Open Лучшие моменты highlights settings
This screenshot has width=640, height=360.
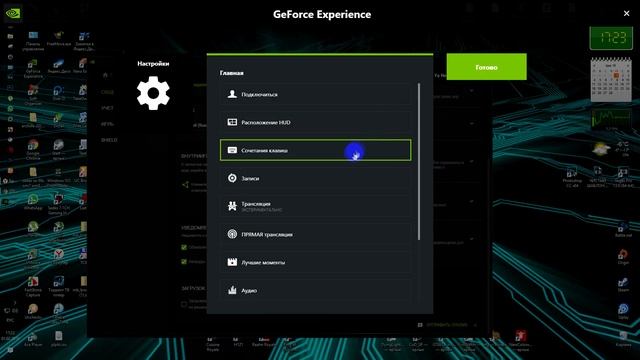(315, 262)
